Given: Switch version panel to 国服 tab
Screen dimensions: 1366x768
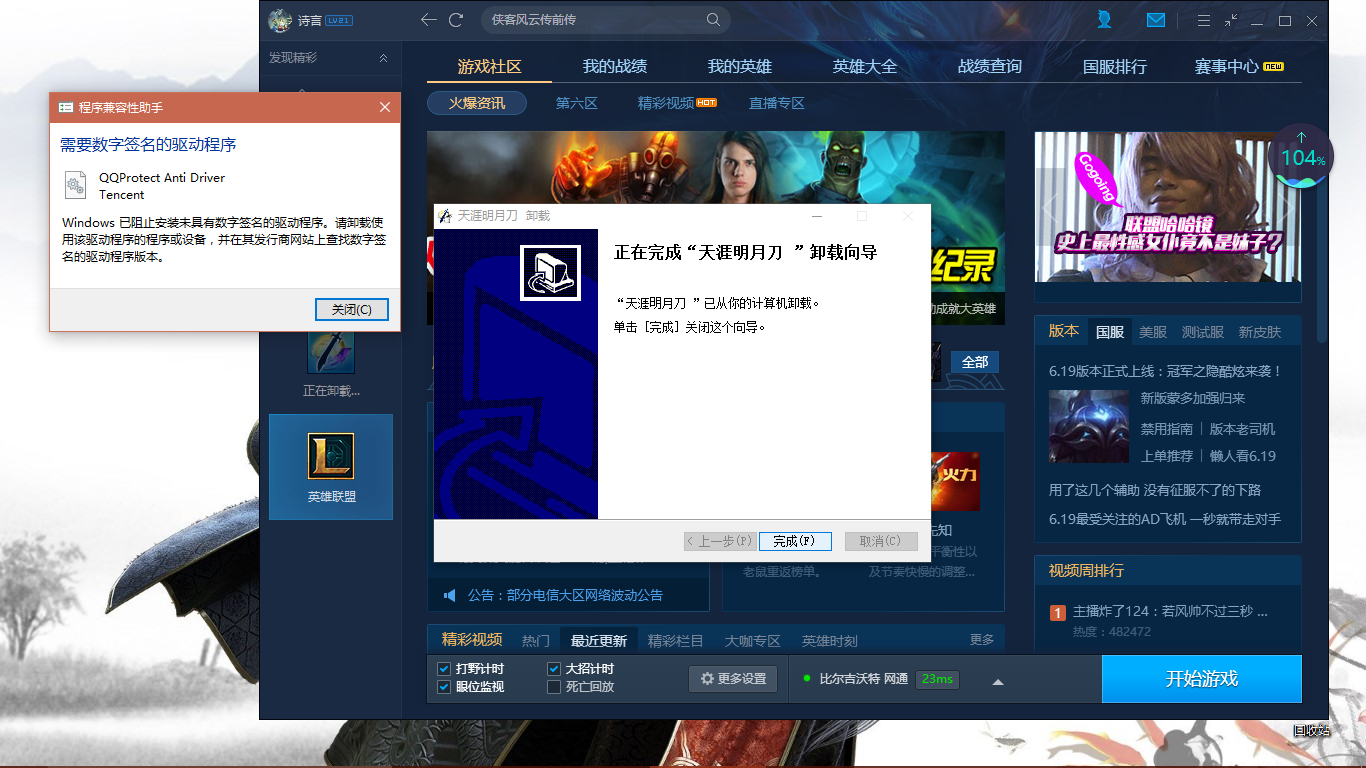Looking at the screenshot, I should point(1110,332).
